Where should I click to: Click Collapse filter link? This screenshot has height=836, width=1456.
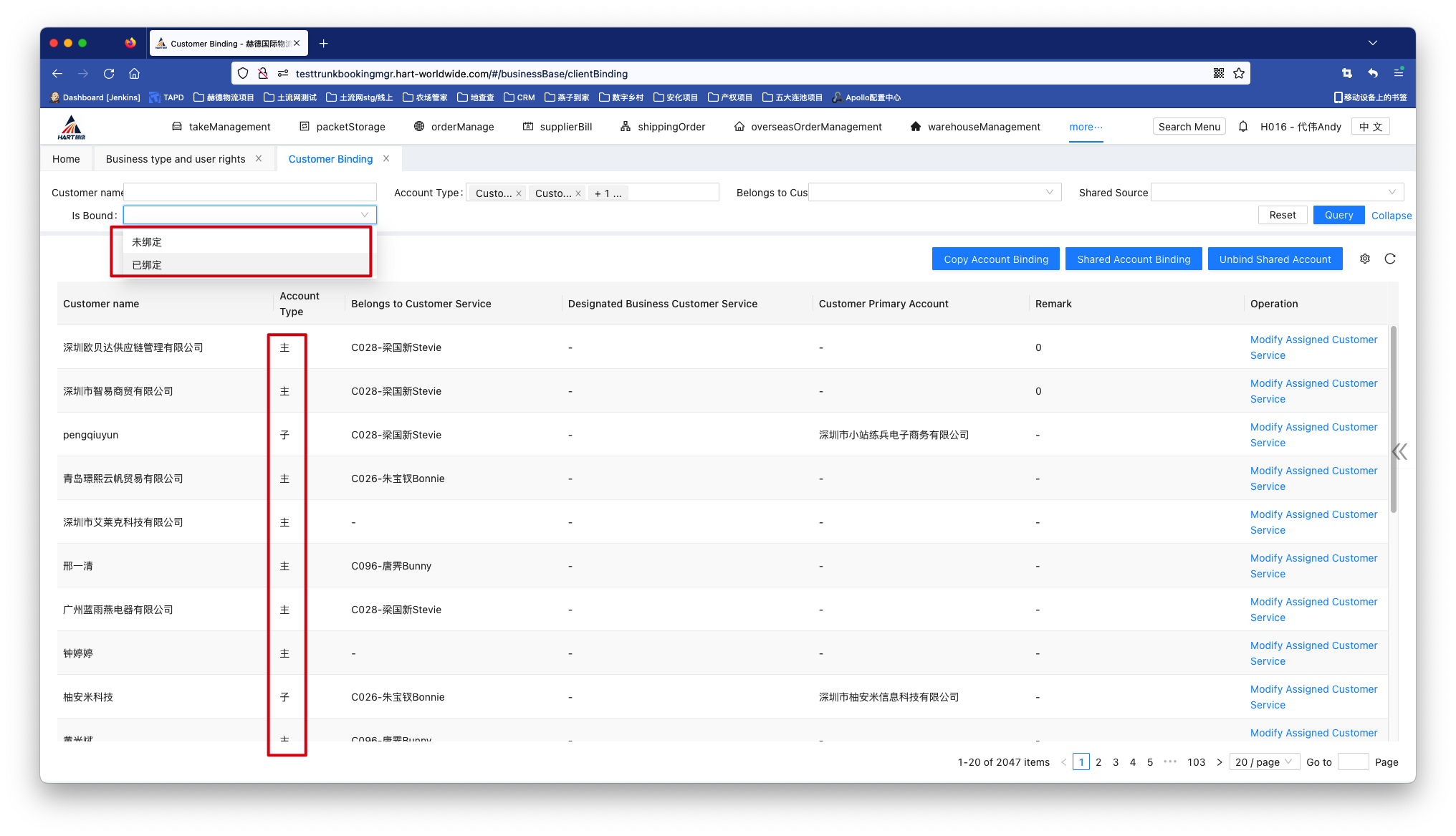click(1391, 216)
